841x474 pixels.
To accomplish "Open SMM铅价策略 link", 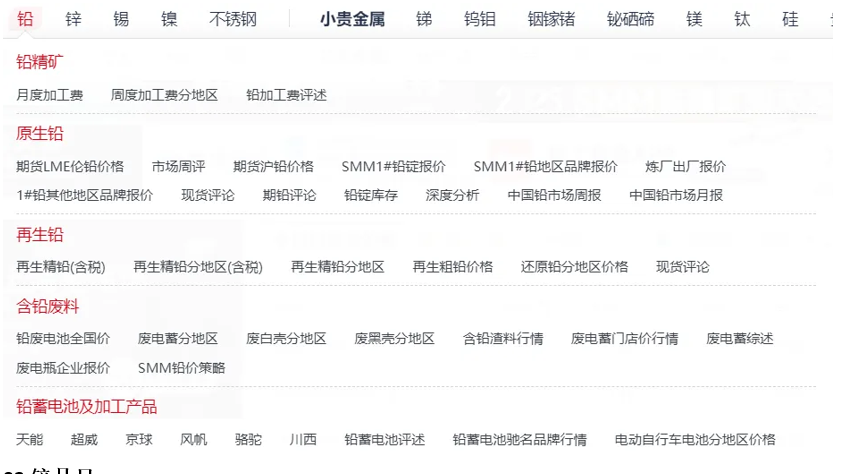I will [181, 368].
